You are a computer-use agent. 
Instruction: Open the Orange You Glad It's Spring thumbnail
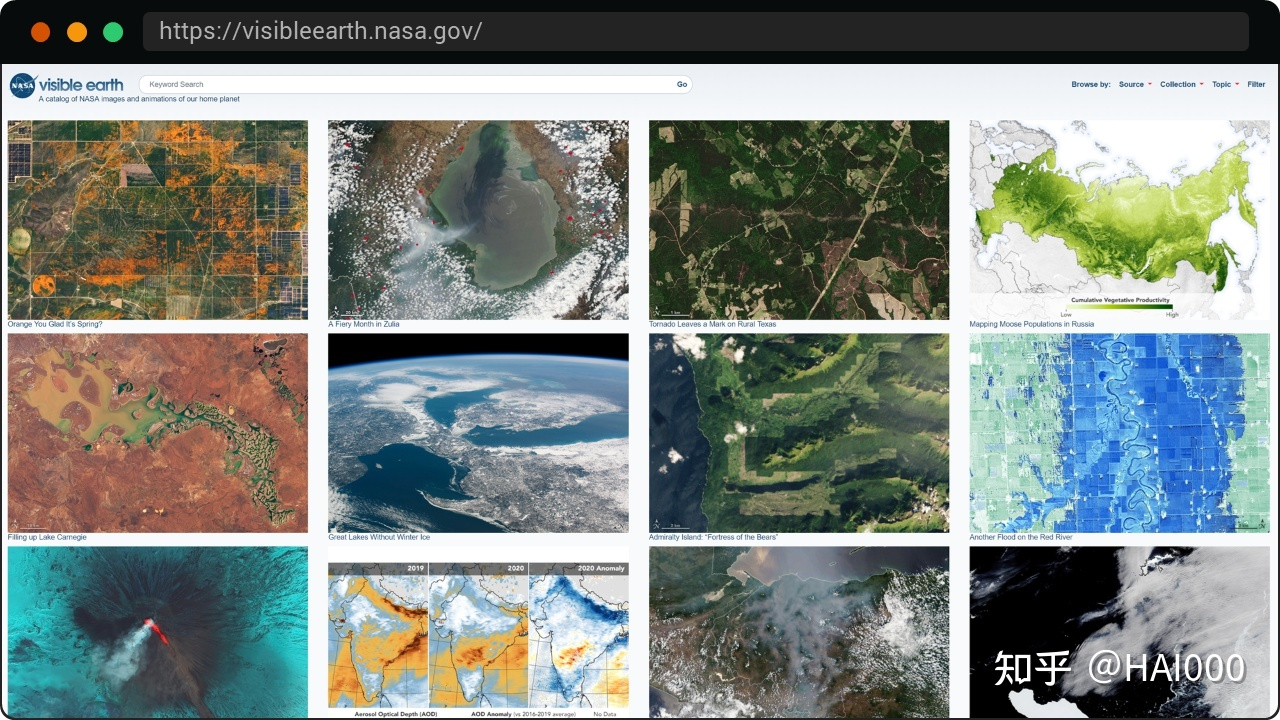pyautogui.click(x=158, y=220)
